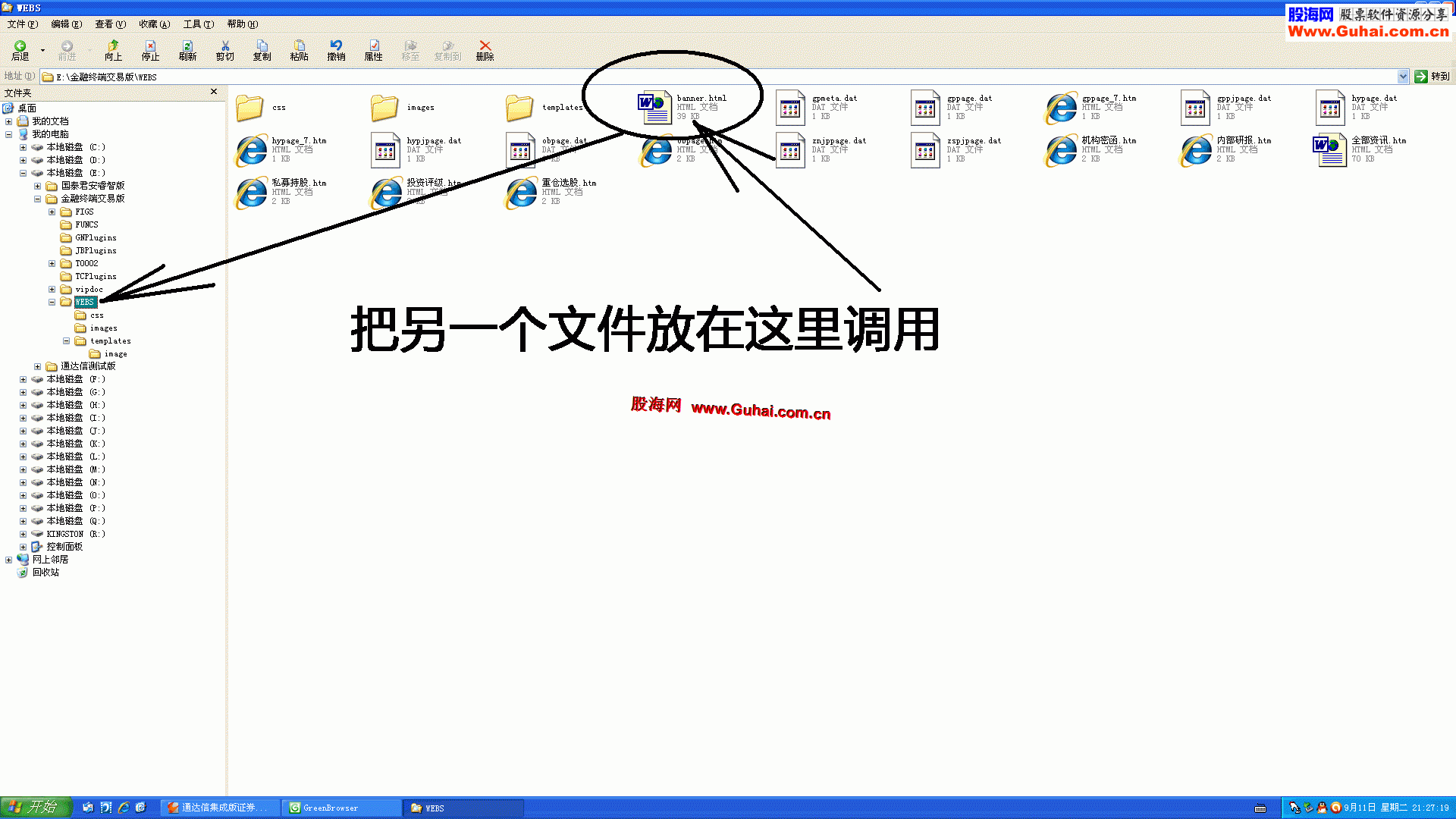The width and height of the screenshot is (1456, 819).
Task: Expand 通达信测试版 tree node
Action: [x=37, y=366]
